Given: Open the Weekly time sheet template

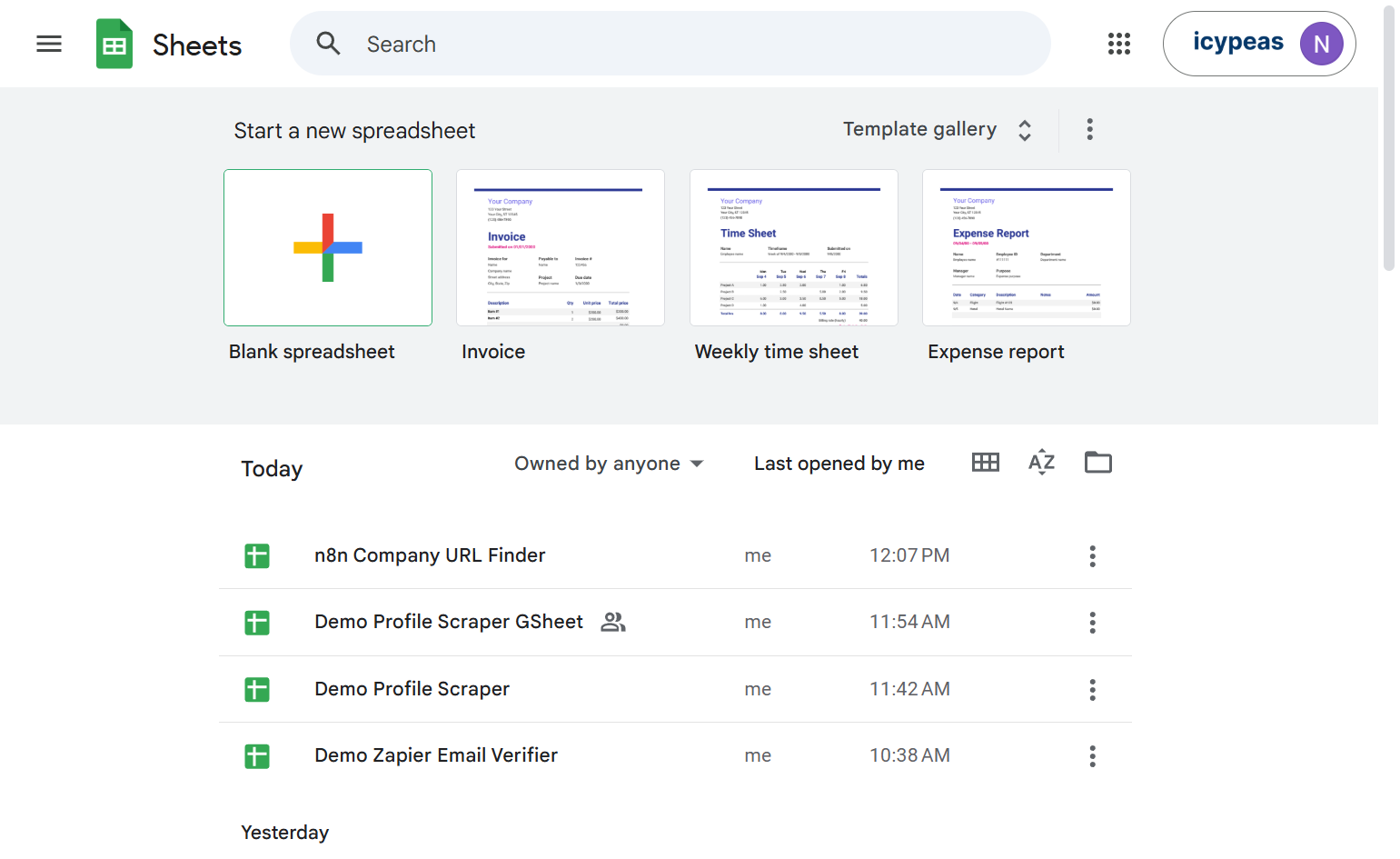Looking at the screenshot, I should click(794, 247).
